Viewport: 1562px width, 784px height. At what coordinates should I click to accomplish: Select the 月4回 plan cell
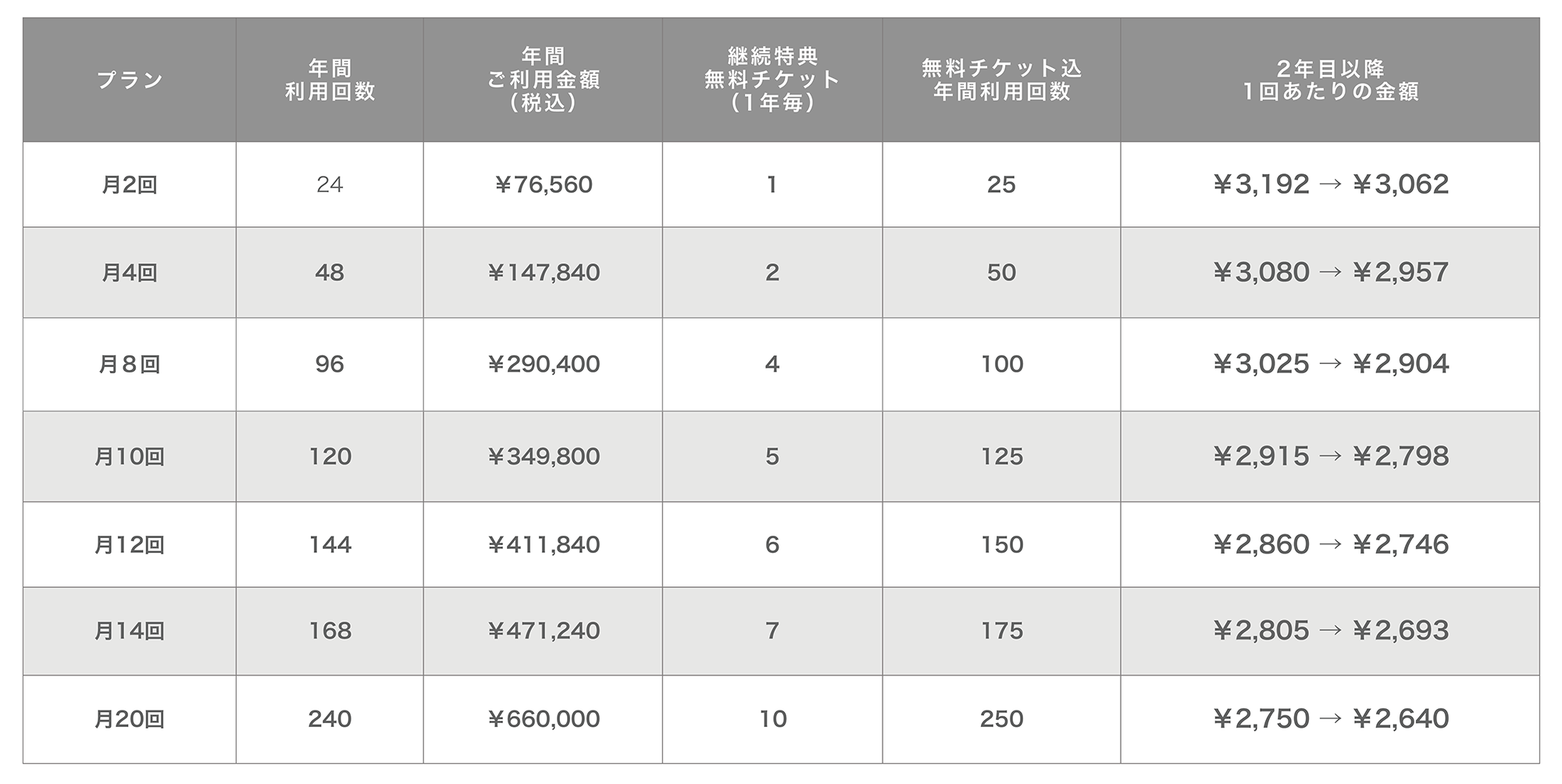click(130, 273)
